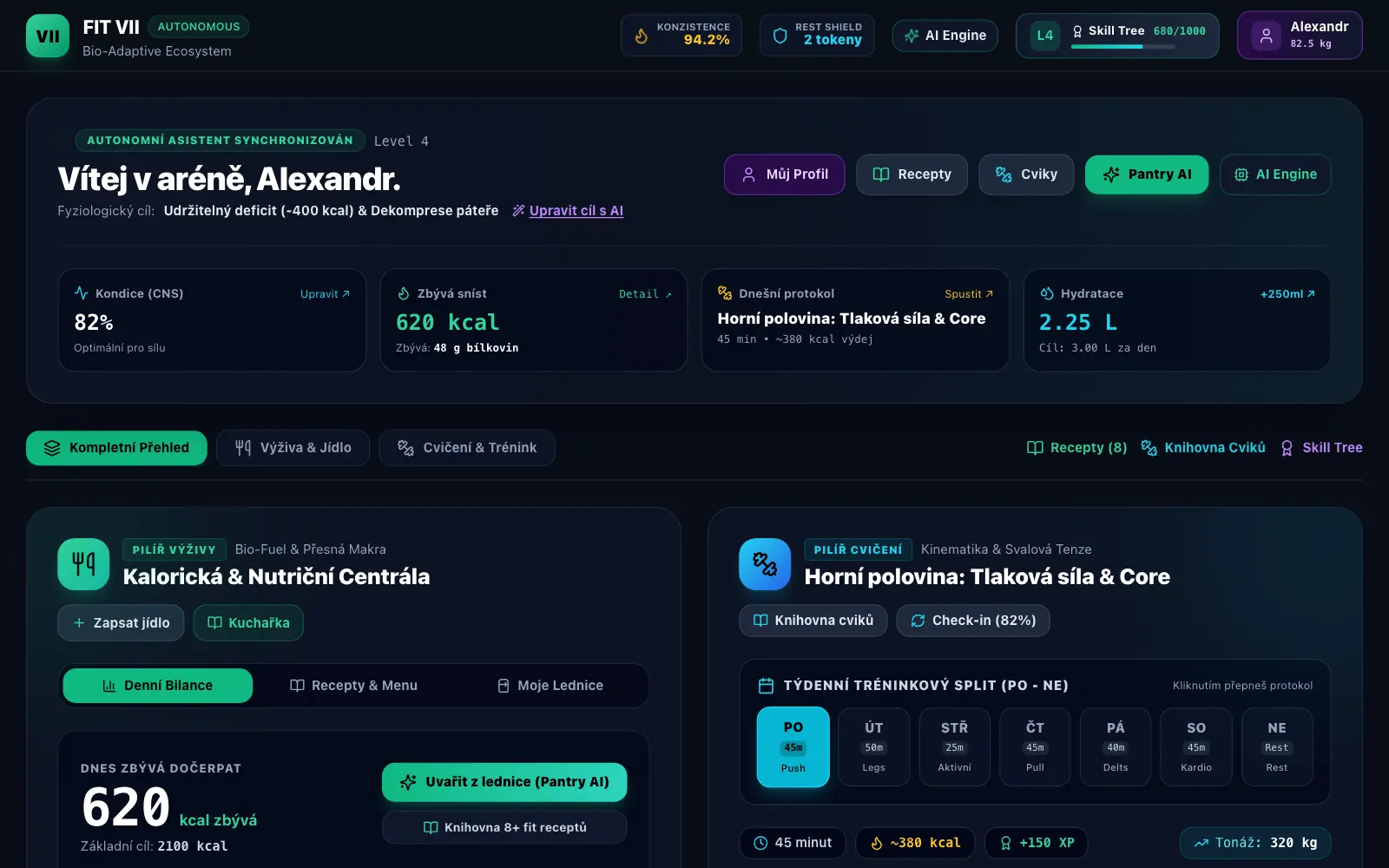Image resolution: width=1389 pixels, height=868 pixels.
Task: Open the Moje Lednice tab
Action: 550,686
